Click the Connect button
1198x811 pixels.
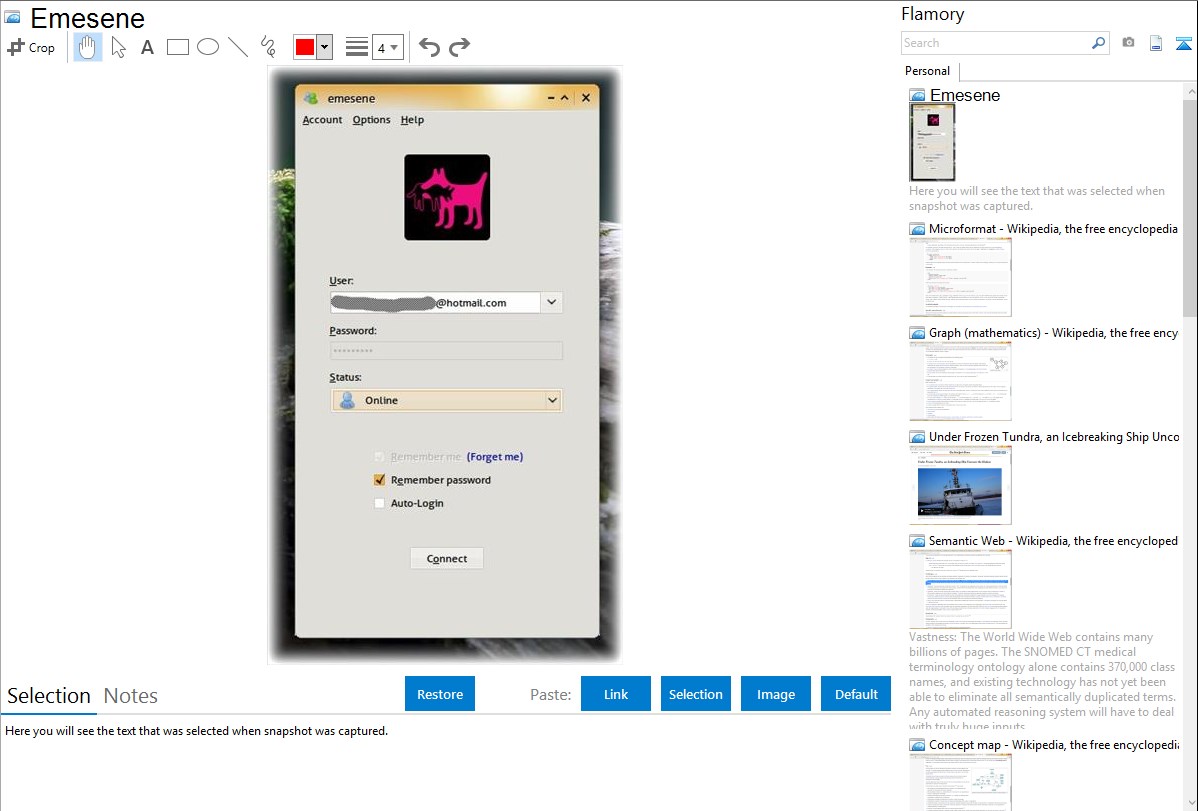pyautogui.click(x=447, y=559)
